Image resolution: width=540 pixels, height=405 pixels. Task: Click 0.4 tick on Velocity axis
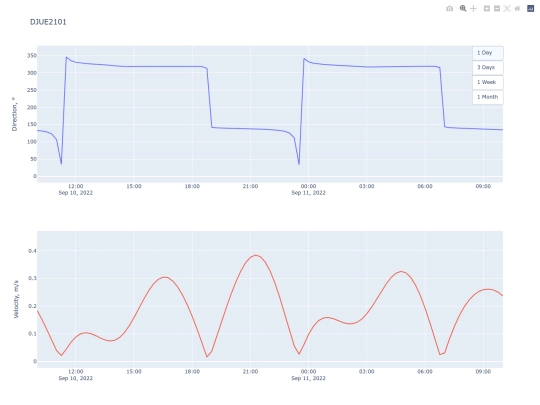[32, 251]
